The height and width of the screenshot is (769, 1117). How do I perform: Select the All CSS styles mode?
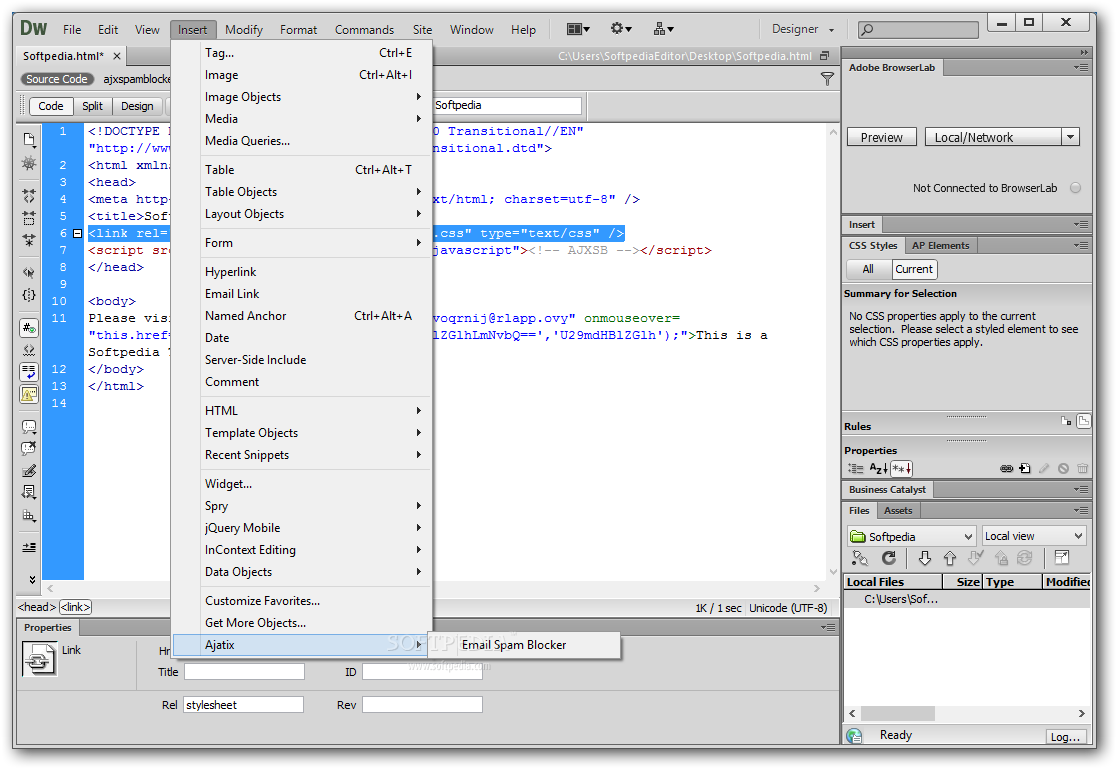click(x=868, y=269)
